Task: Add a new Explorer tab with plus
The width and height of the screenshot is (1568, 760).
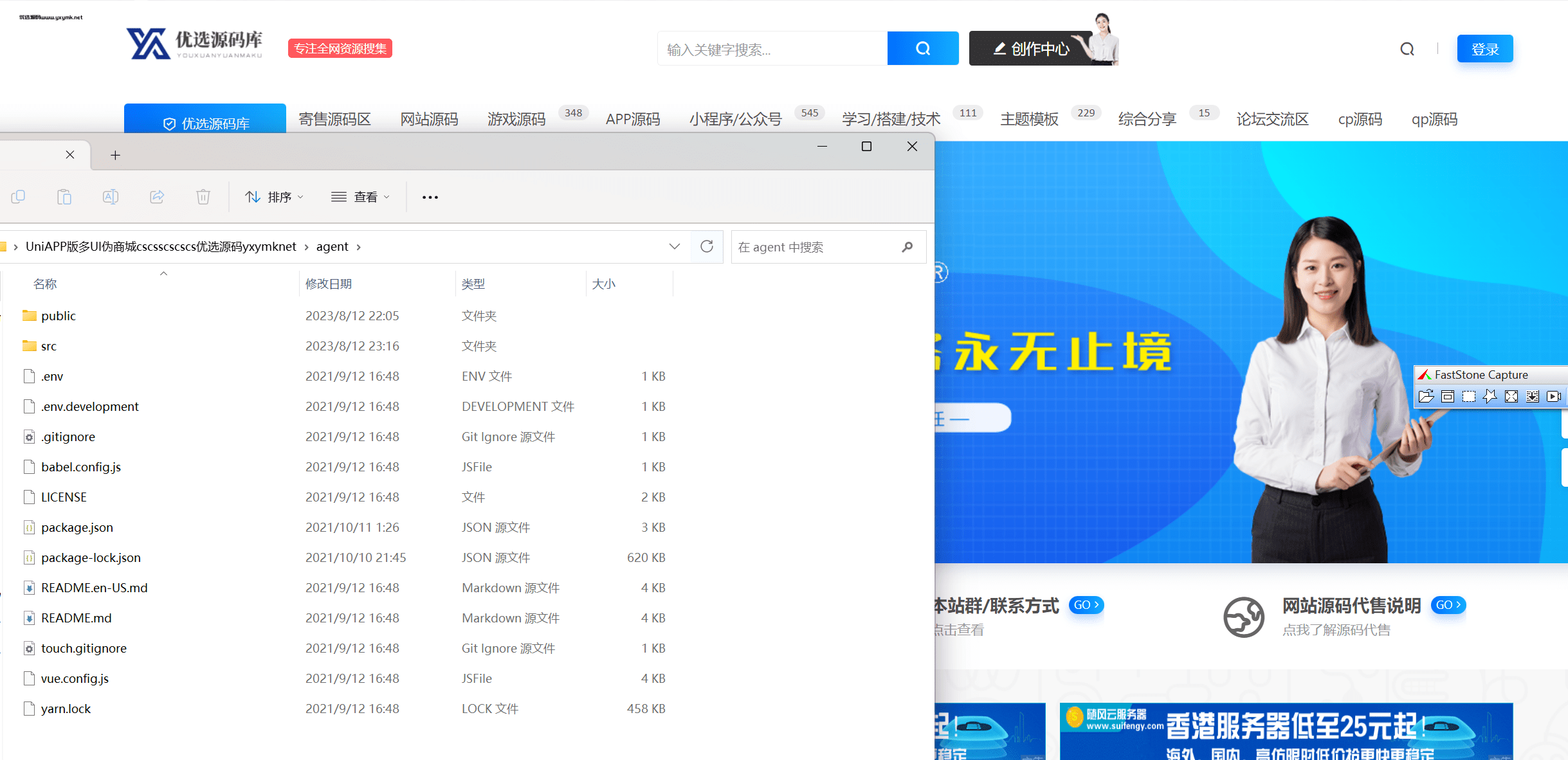Action: click(x=115, y=155)
